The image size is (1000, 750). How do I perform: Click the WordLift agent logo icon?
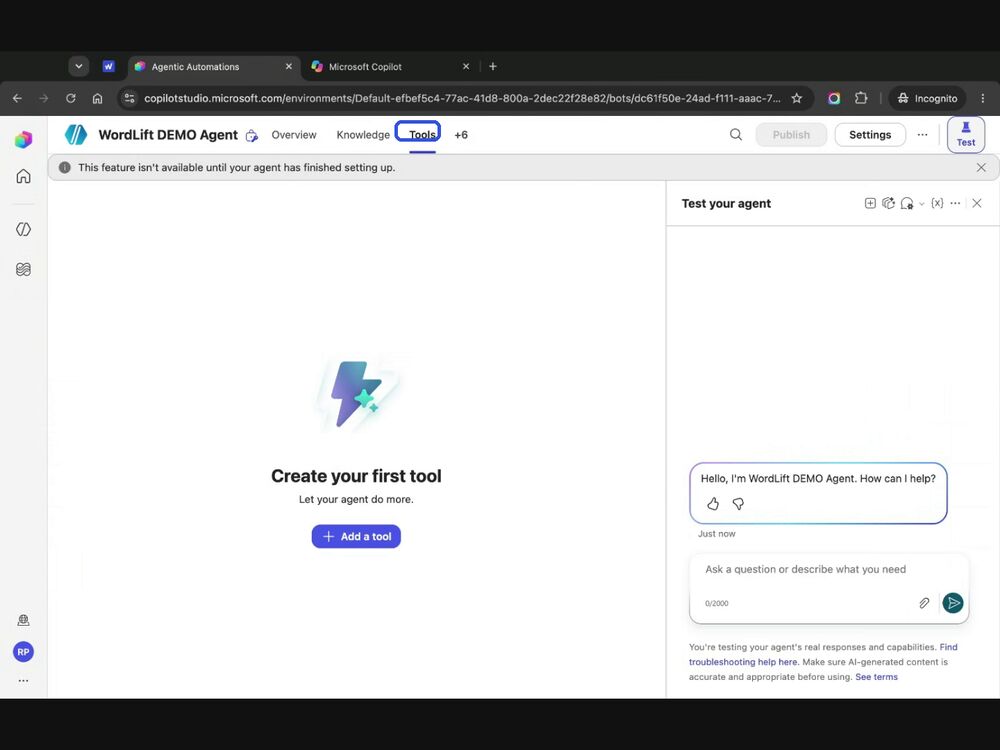coord(76,135)
